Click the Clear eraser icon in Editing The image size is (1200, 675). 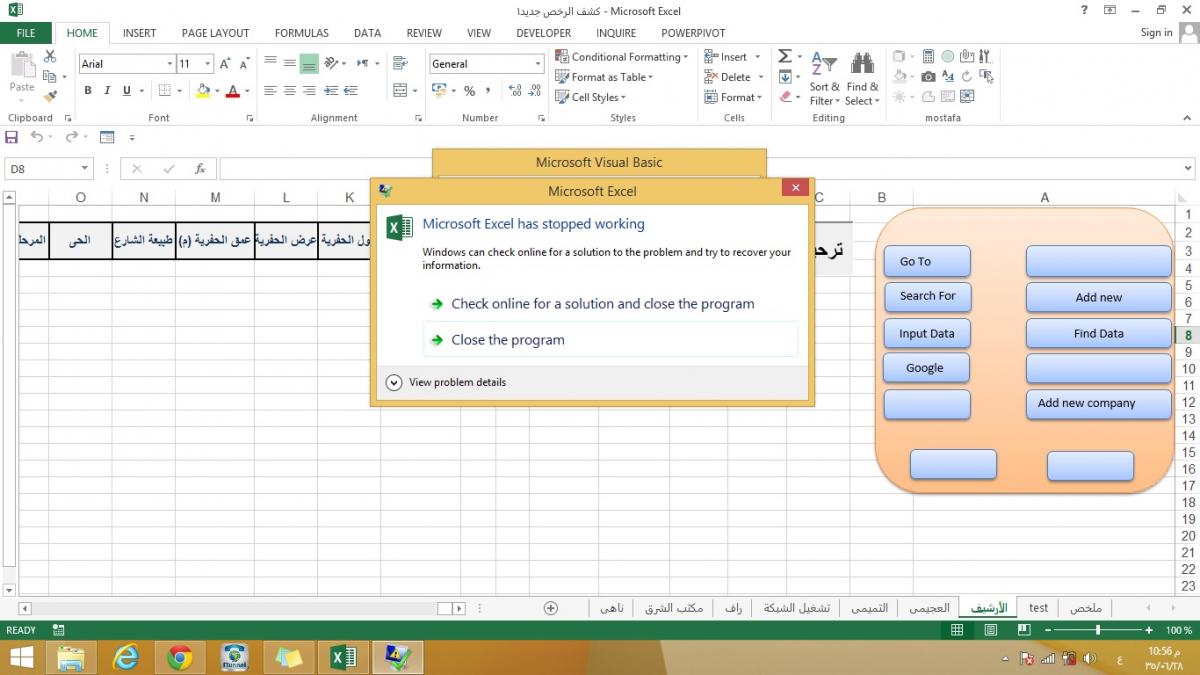[785, 97]
